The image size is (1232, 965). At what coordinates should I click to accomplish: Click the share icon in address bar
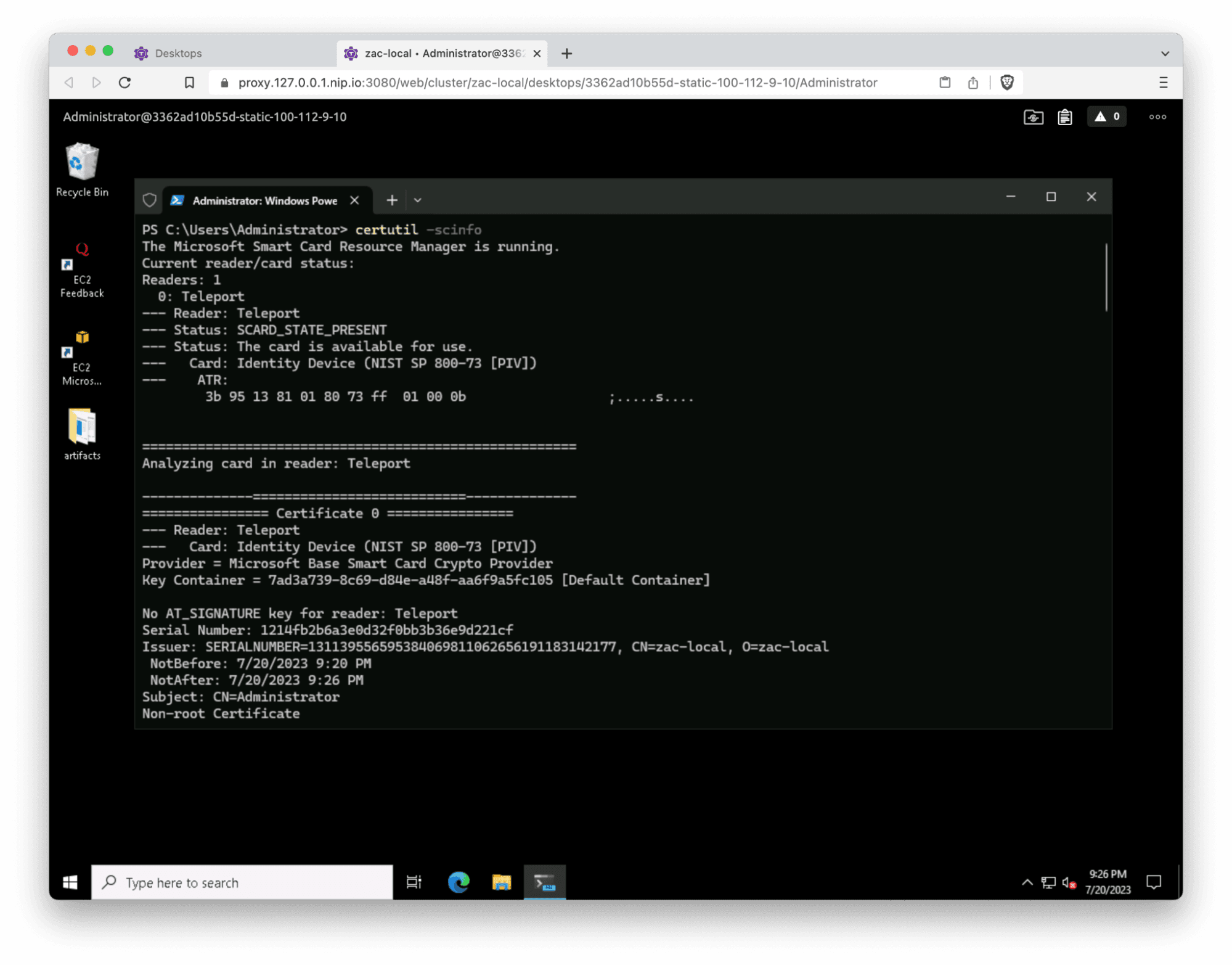[x=973, y=83]
